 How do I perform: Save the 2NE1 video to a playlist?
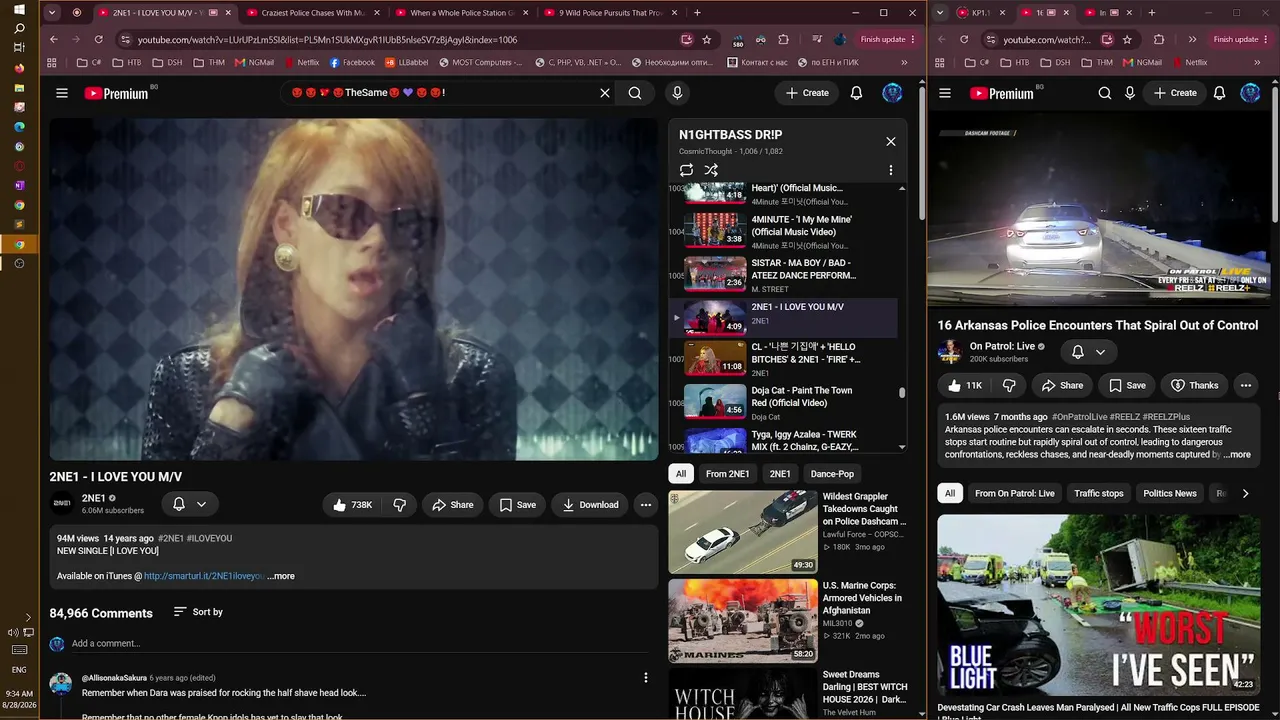click(517, 505)
